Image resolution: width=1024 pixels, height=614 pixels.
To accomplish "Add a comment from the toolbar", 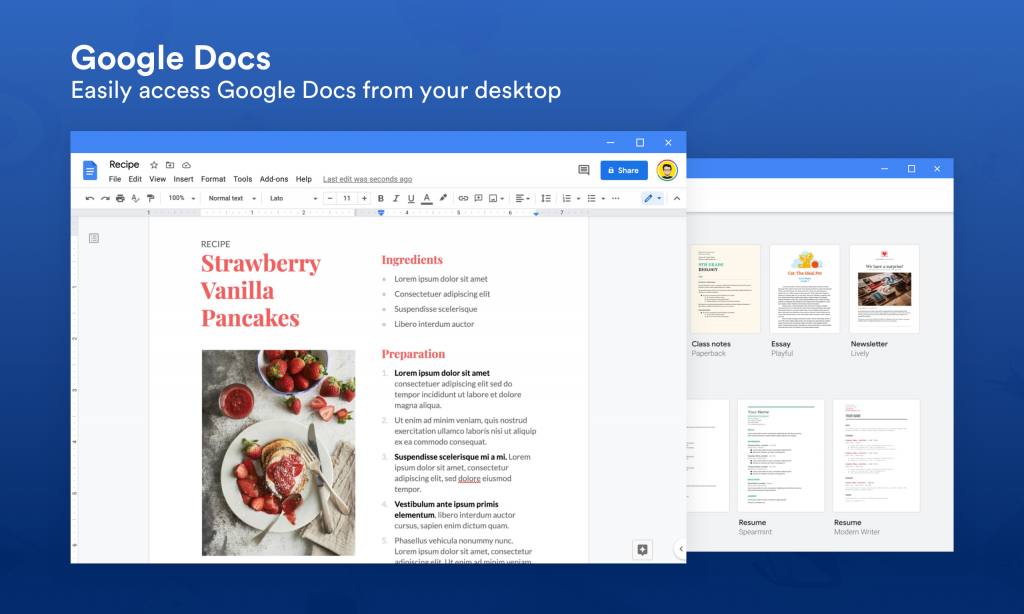I will coord(478,198).
